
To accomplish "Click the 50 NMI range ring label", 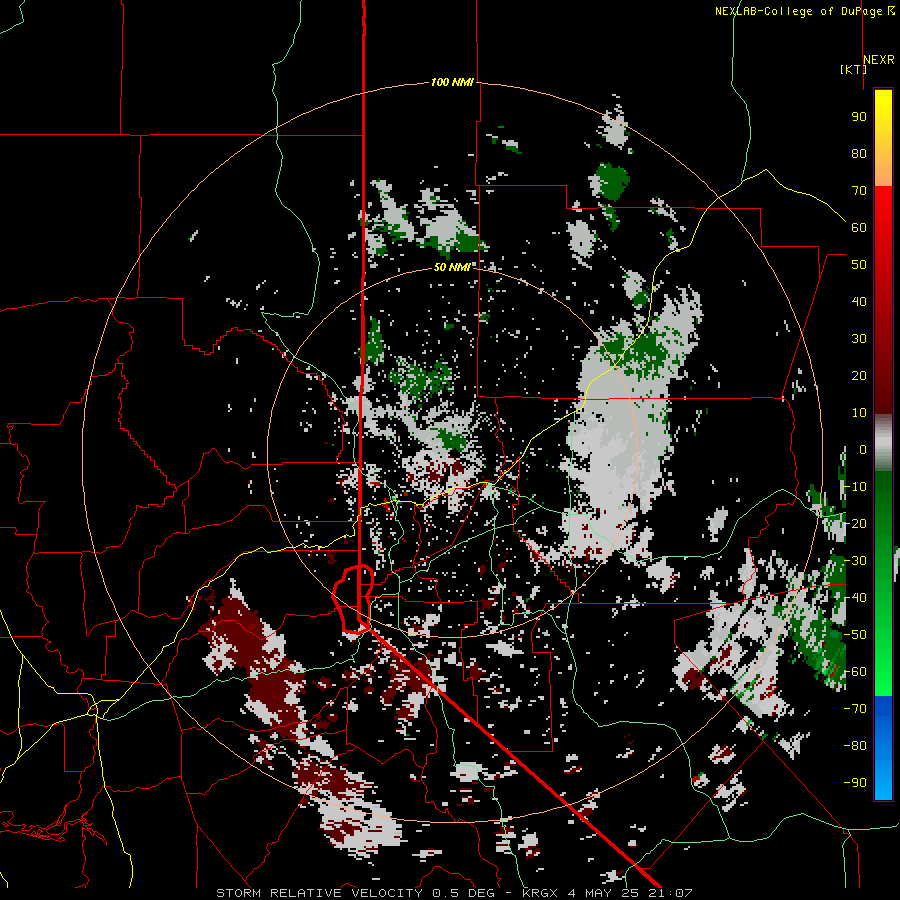I will click(x=452, y=267).
